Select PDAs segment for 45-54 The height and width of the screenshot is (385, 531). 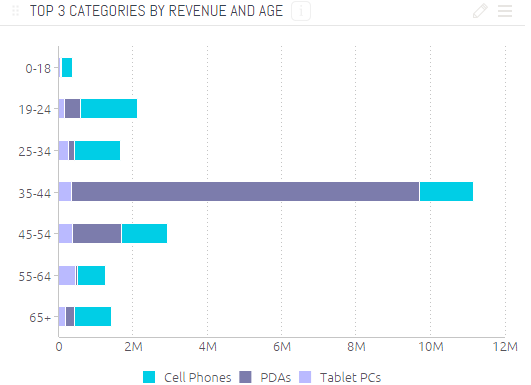(x=97, y=233)
